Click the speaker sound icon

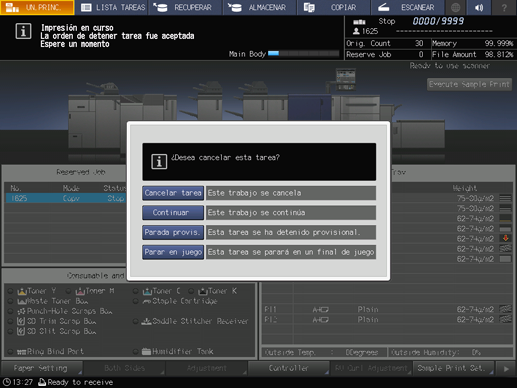(x=479, y=7)
